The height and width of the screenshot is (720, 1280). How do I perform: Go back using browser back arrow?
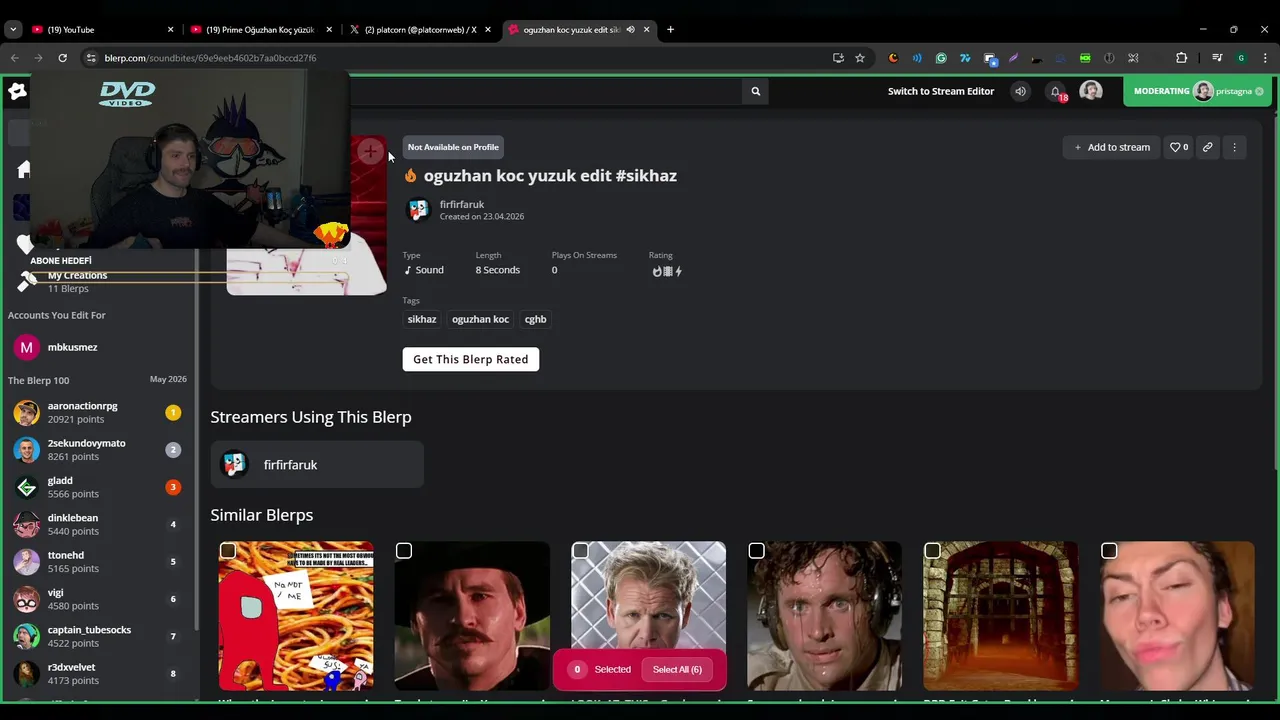(x=15, y=58)
